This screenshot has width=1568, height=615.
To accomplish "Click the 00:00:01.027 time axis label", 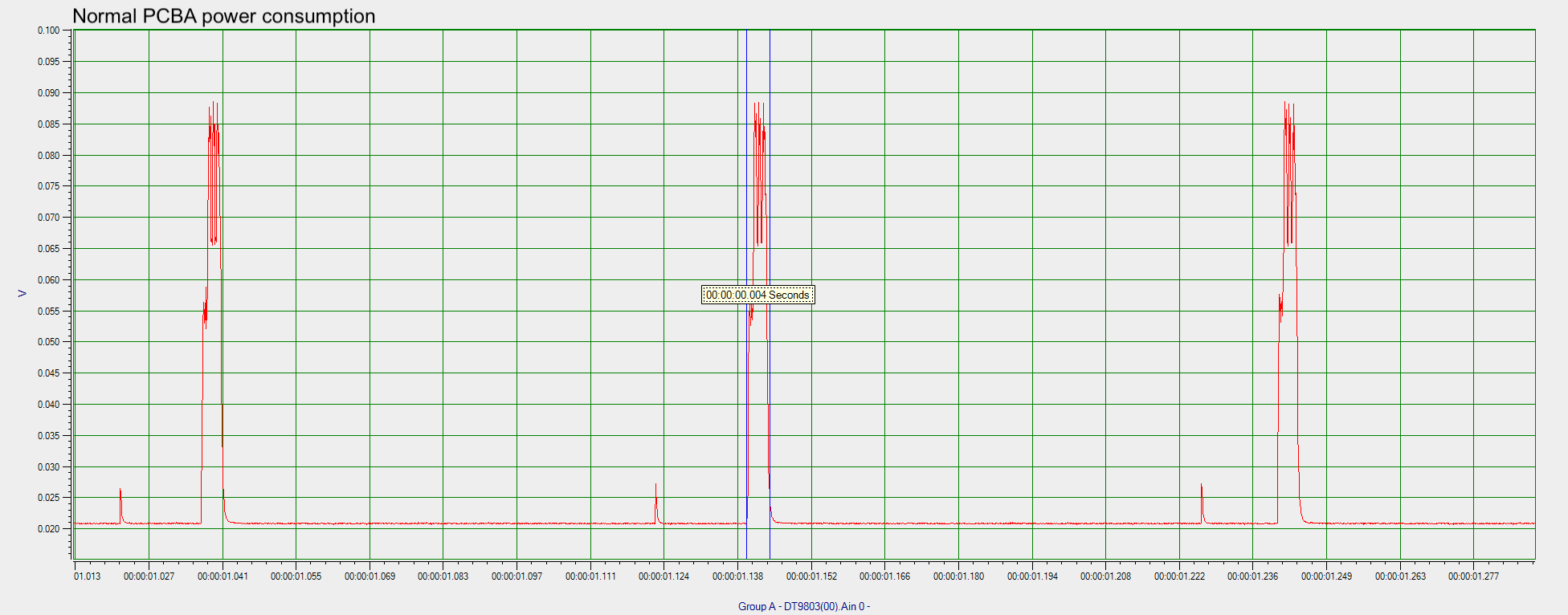I will click(149, 576).
